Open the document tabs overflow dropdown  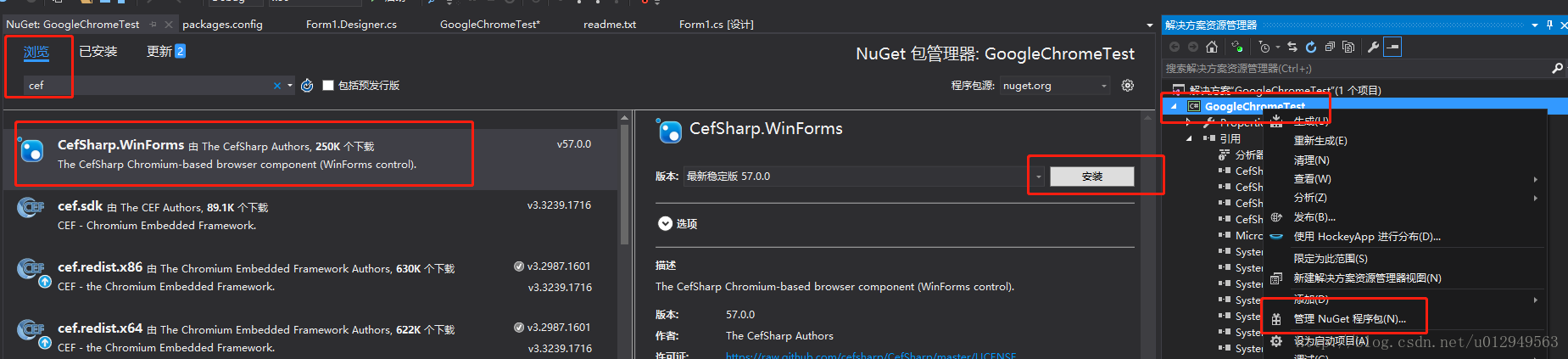click(1150, 25)
